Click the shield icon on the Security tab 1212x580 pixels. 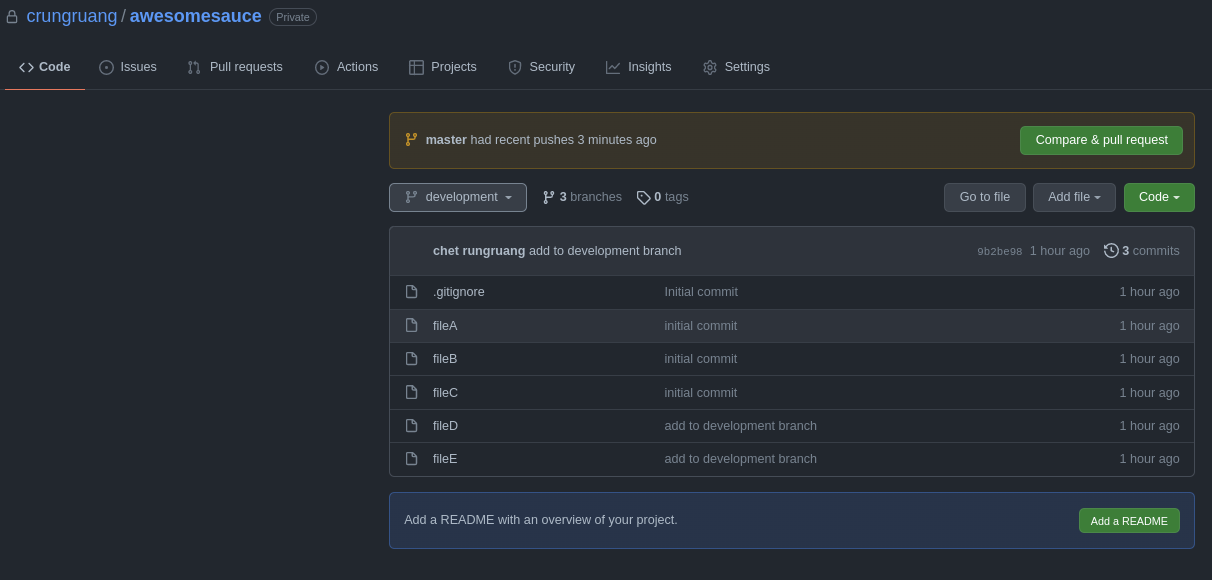513,67
